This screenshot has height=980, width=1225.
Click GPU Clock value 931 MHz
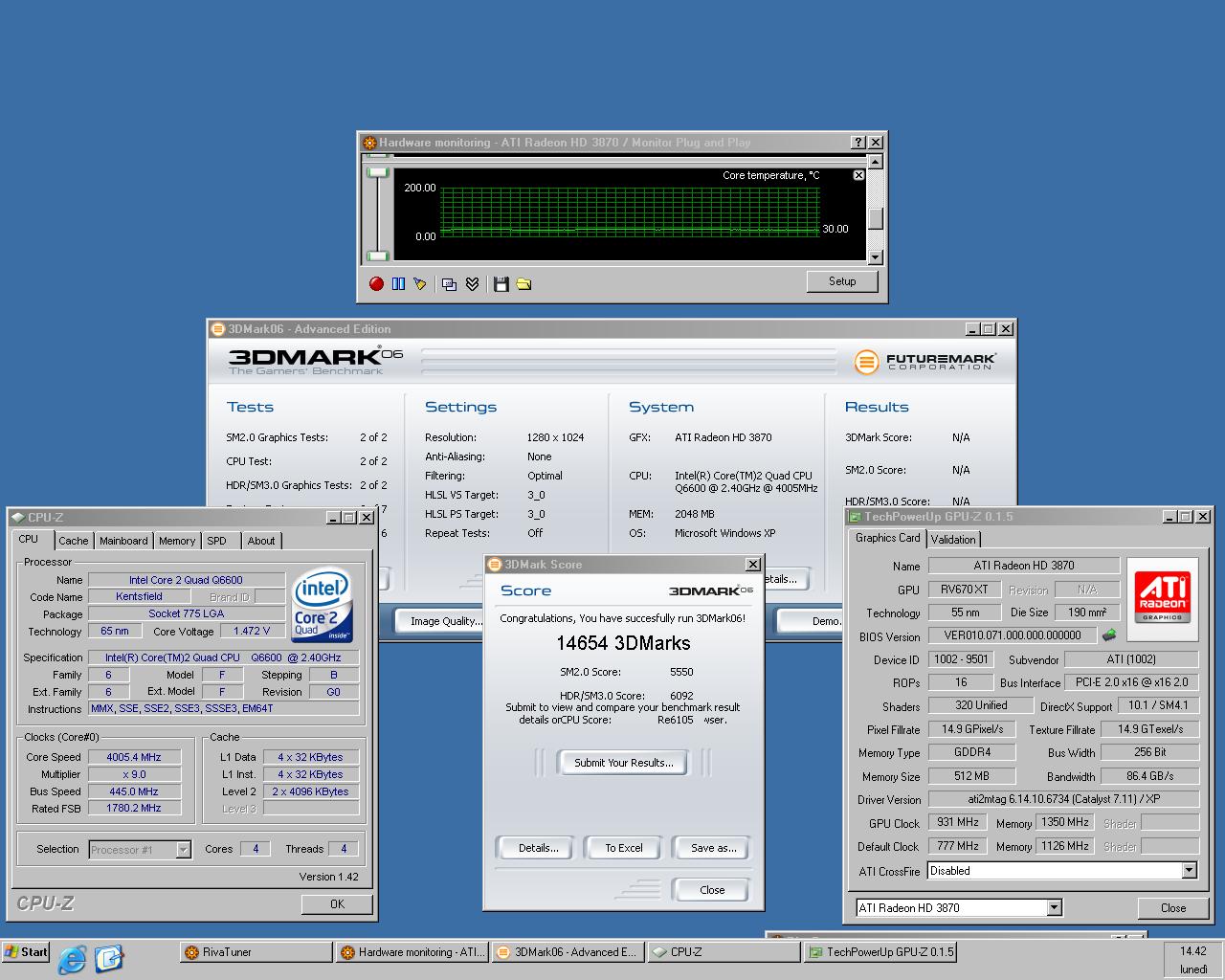(958, 822)
